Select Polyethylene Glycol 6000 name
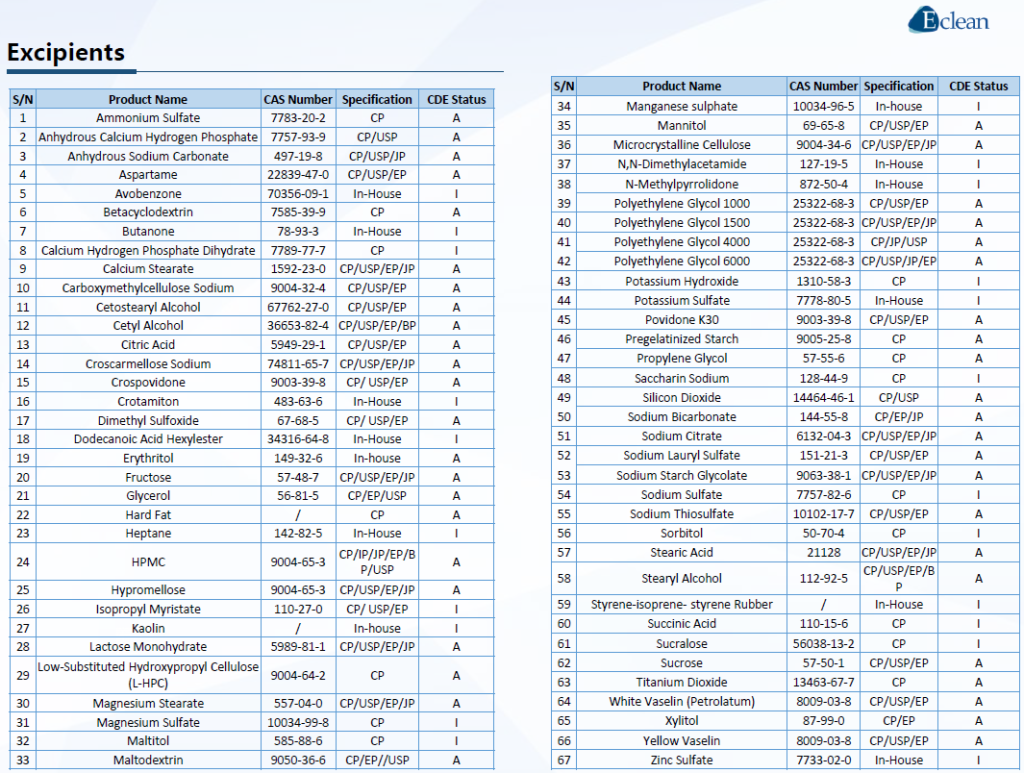 point(682,261)
